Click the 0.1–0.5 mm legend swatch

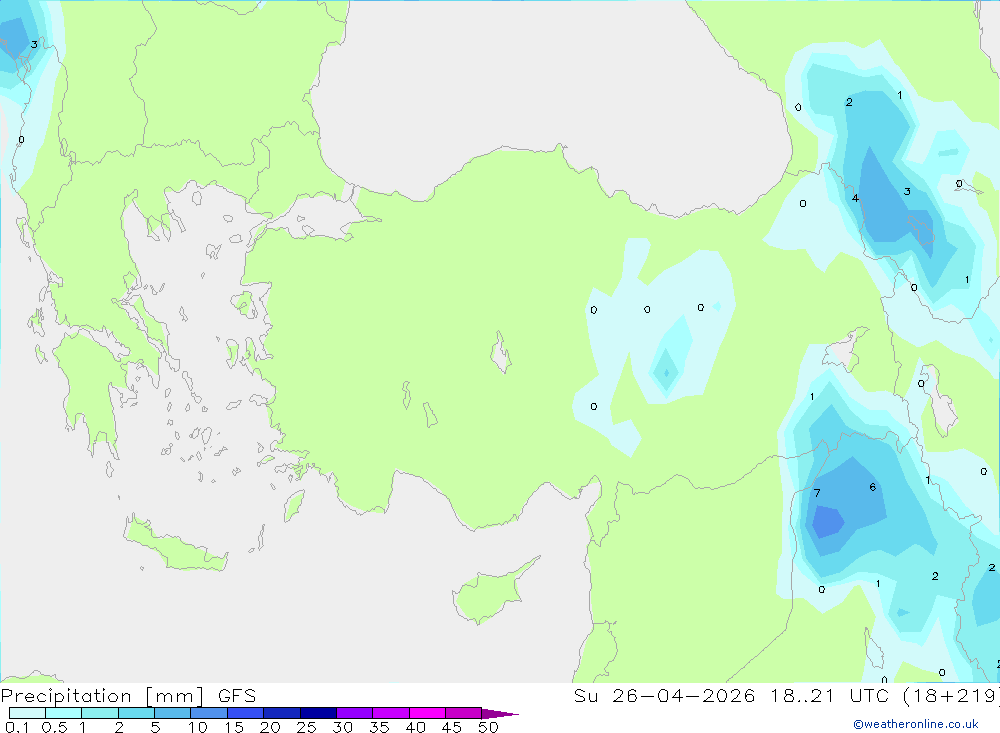27,713
